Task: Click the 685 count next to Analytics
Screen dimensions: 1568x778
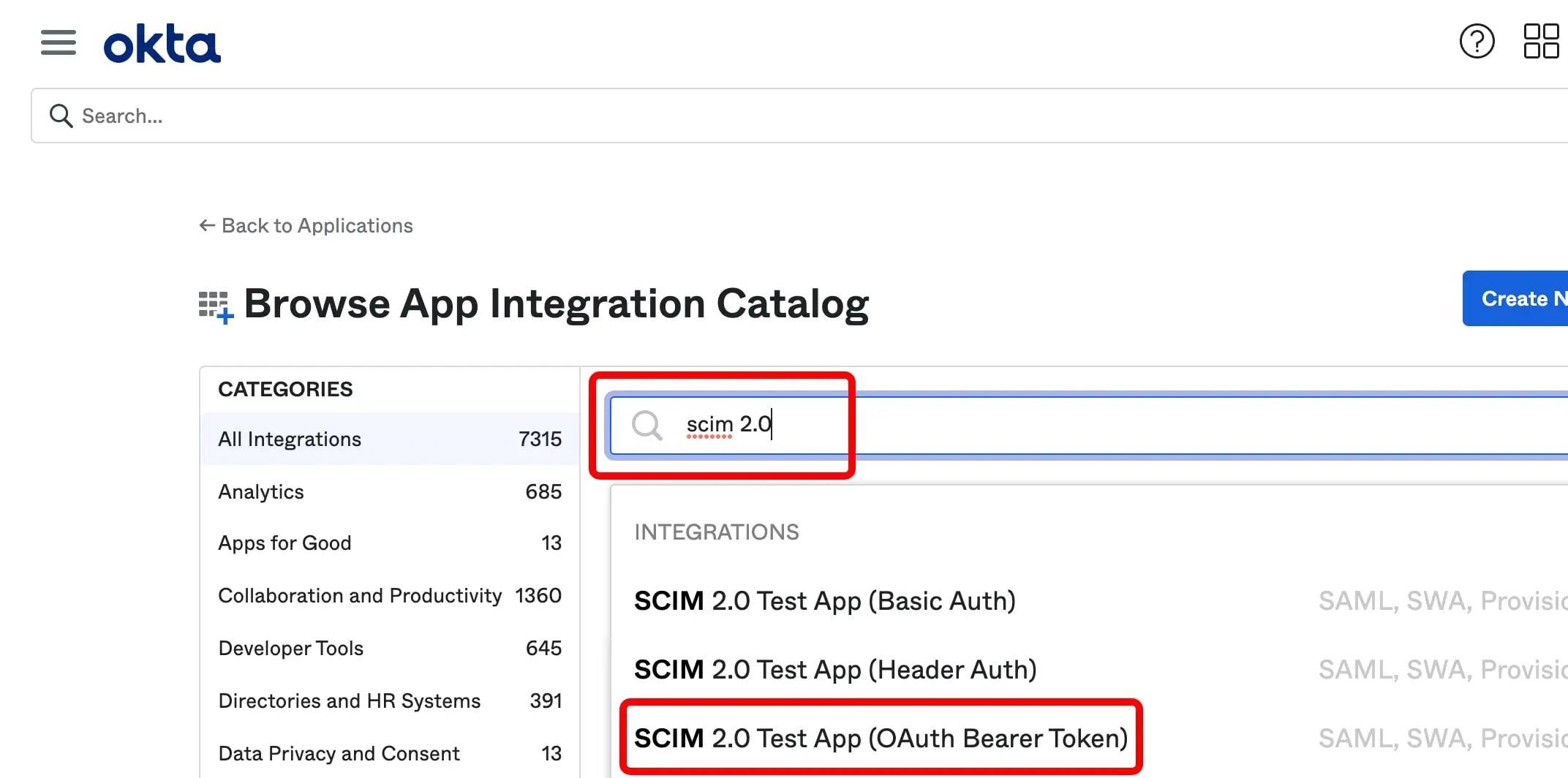Action: pos(543,491)
